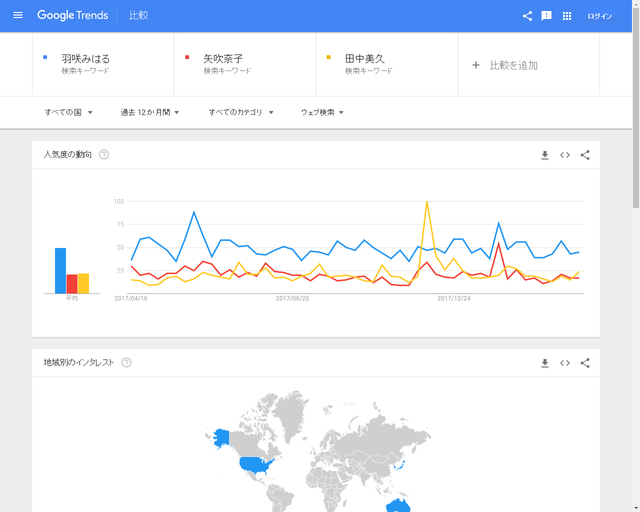Click Alaska region on the map

coord(220,438)
